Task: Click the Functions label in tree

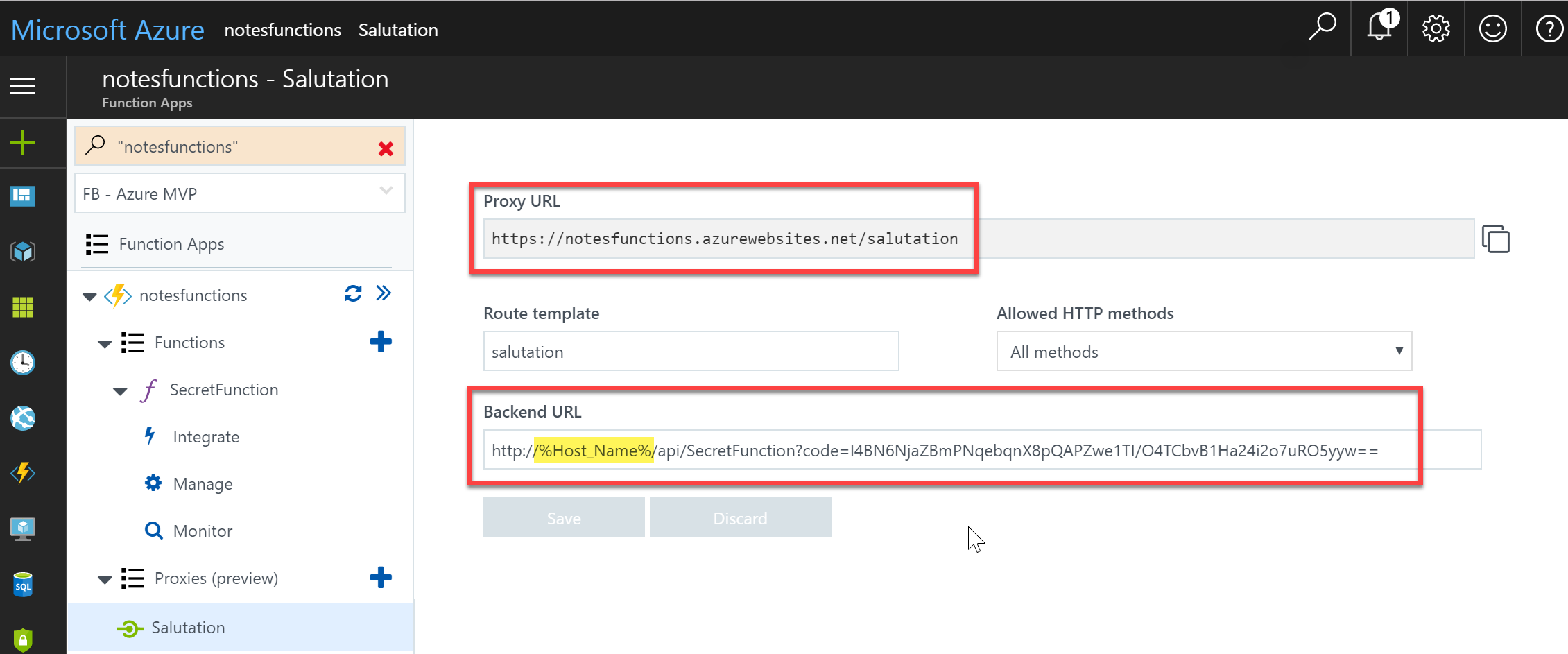Action: [x=189, y=343]
